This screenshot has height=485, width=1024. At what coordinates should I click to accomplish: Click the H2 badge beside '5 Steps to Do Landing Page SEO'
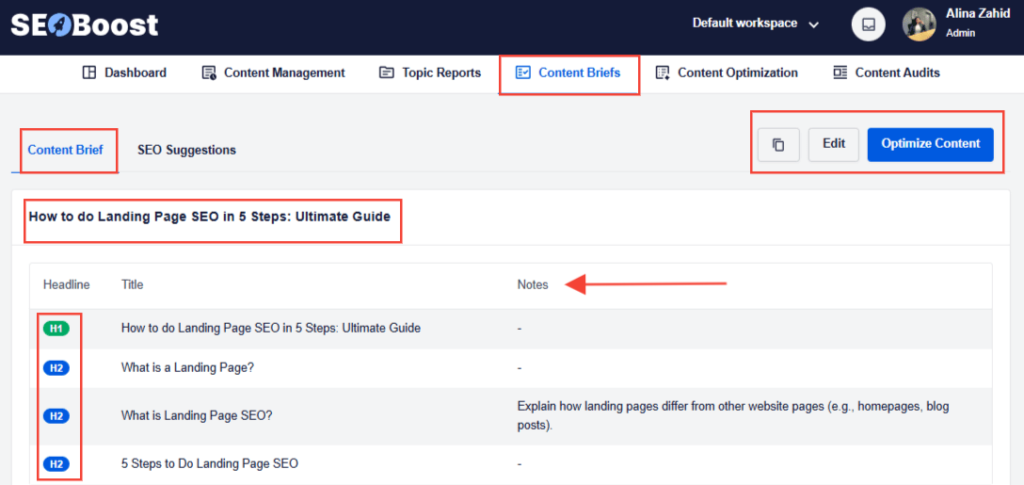pos(56,464)
